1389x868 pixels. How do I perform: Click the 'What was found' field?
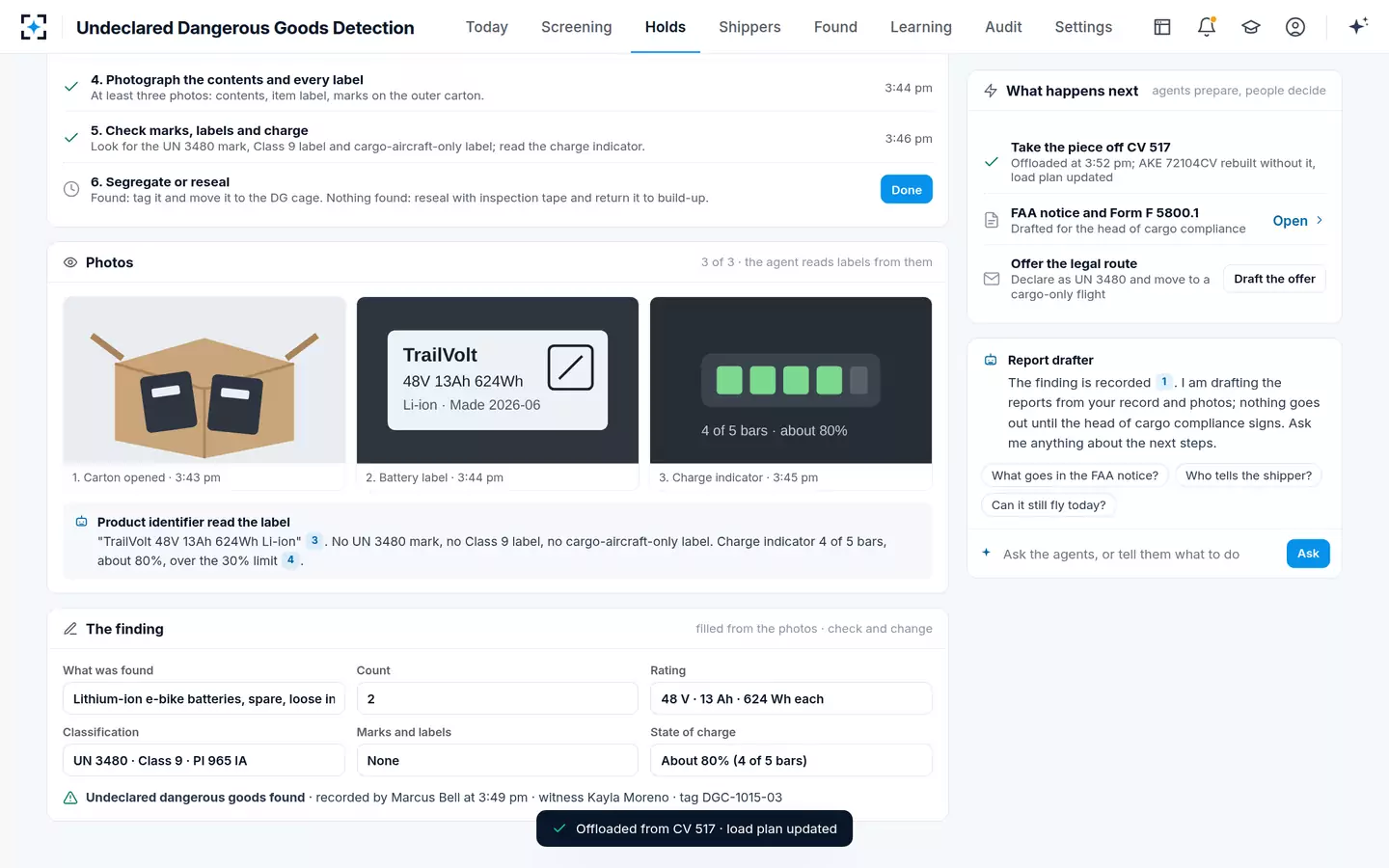click(x=204, y=699)
